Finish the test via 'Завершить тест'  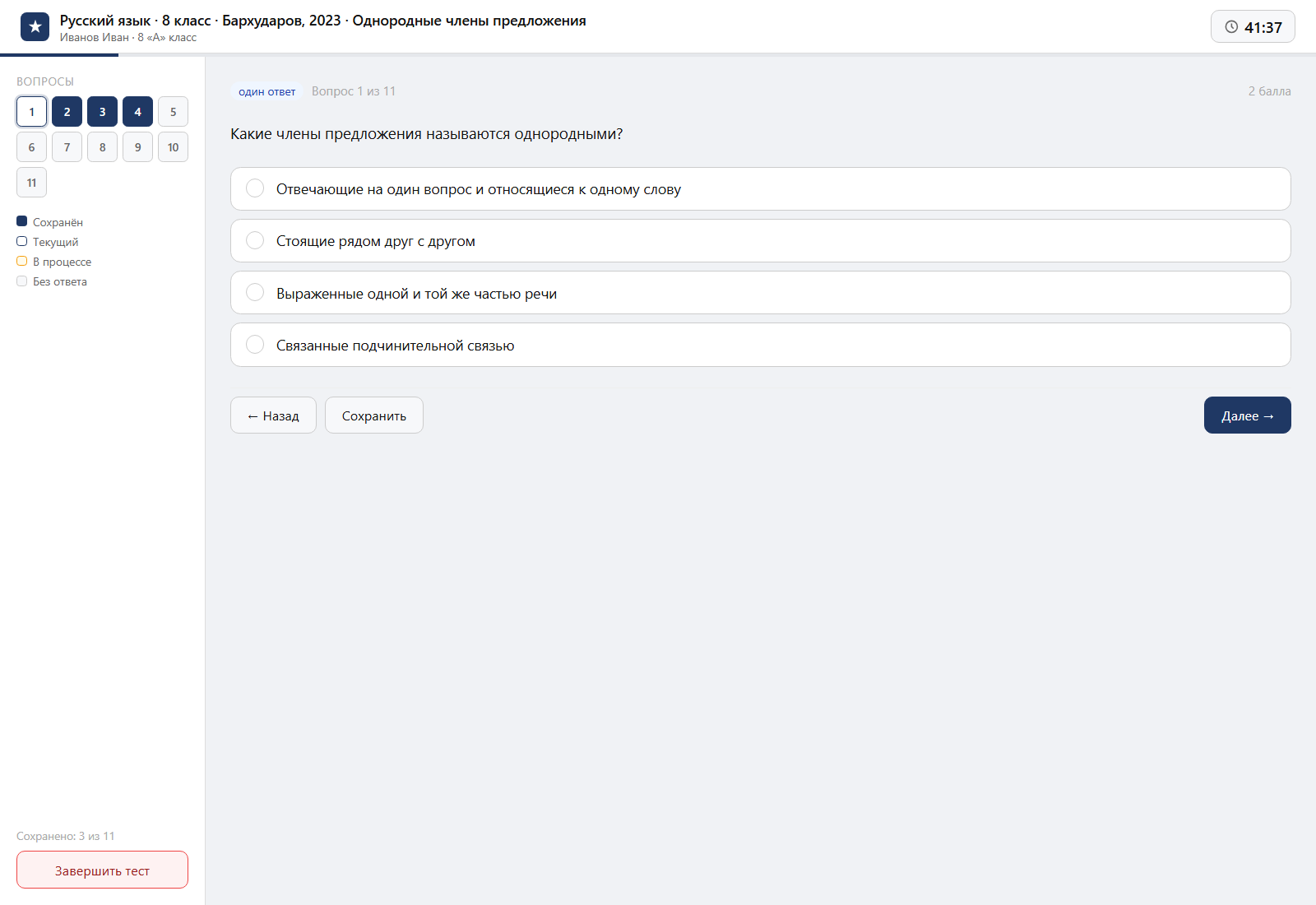click(102, 870)
